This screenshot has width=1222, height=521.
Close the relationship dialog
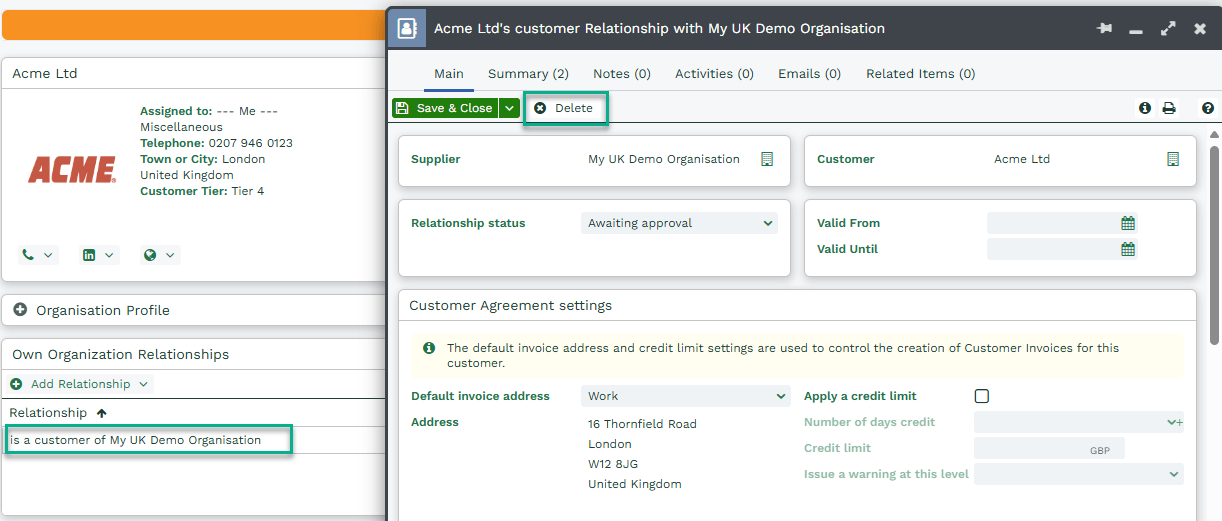click(x=1200, y=29)
